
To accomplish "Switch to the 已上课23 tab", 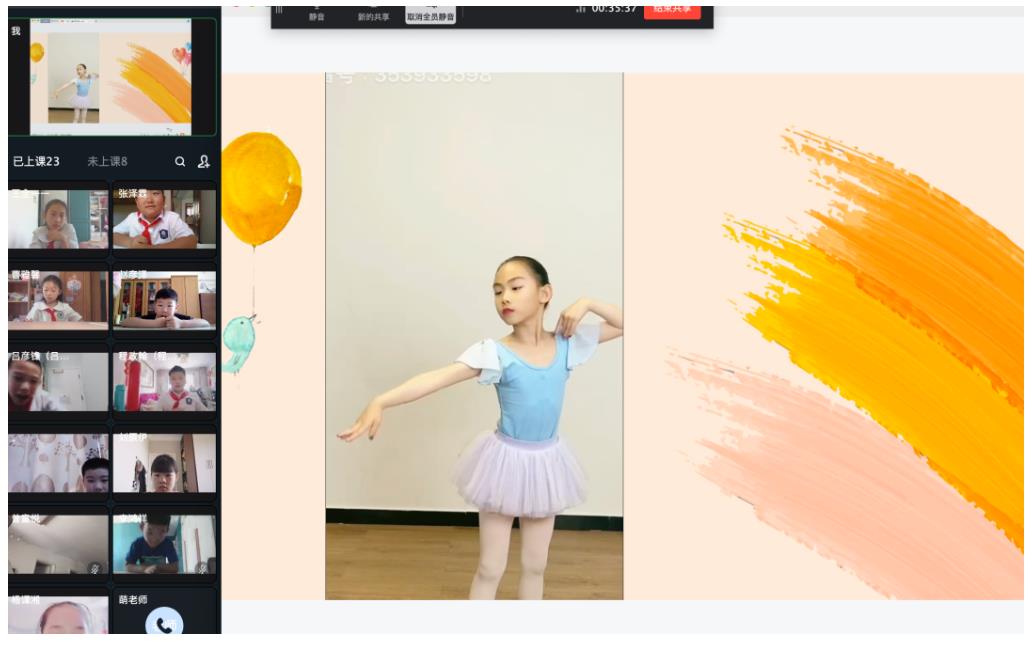I will 36,161.
